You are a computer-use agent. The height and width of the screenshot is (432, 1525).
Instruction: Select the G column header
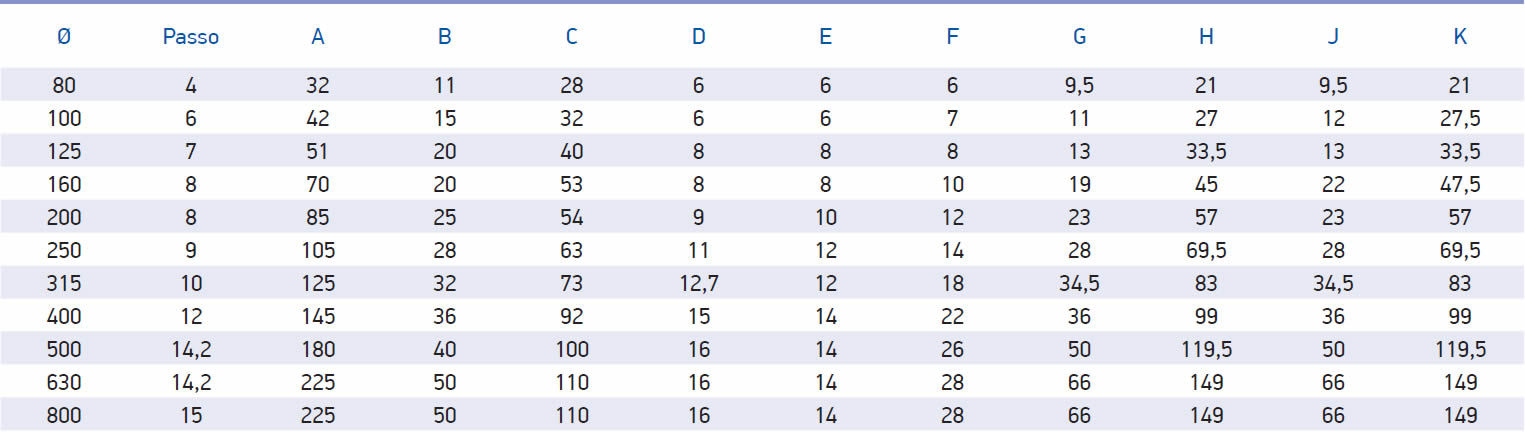tap(1079, 37)
